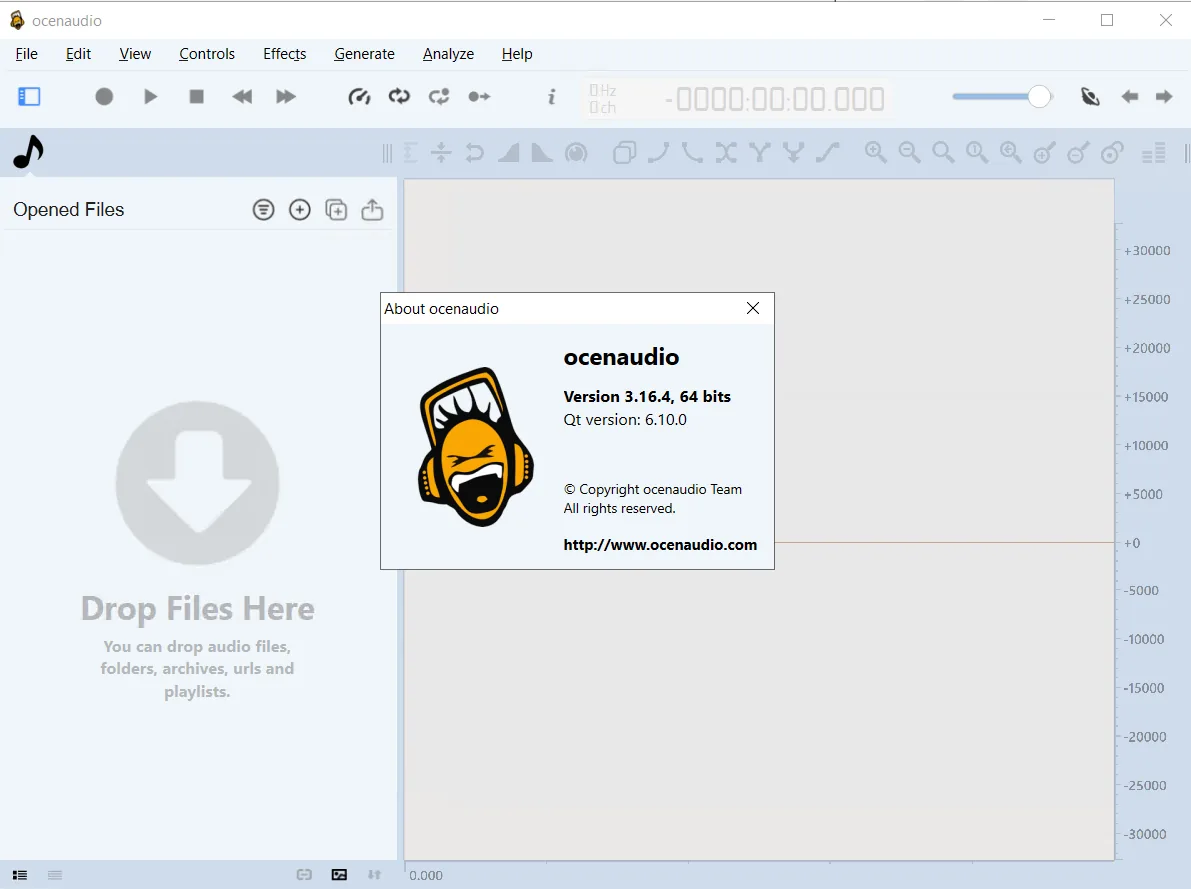
Task: Click the Stop button
Action: [197, 96]
